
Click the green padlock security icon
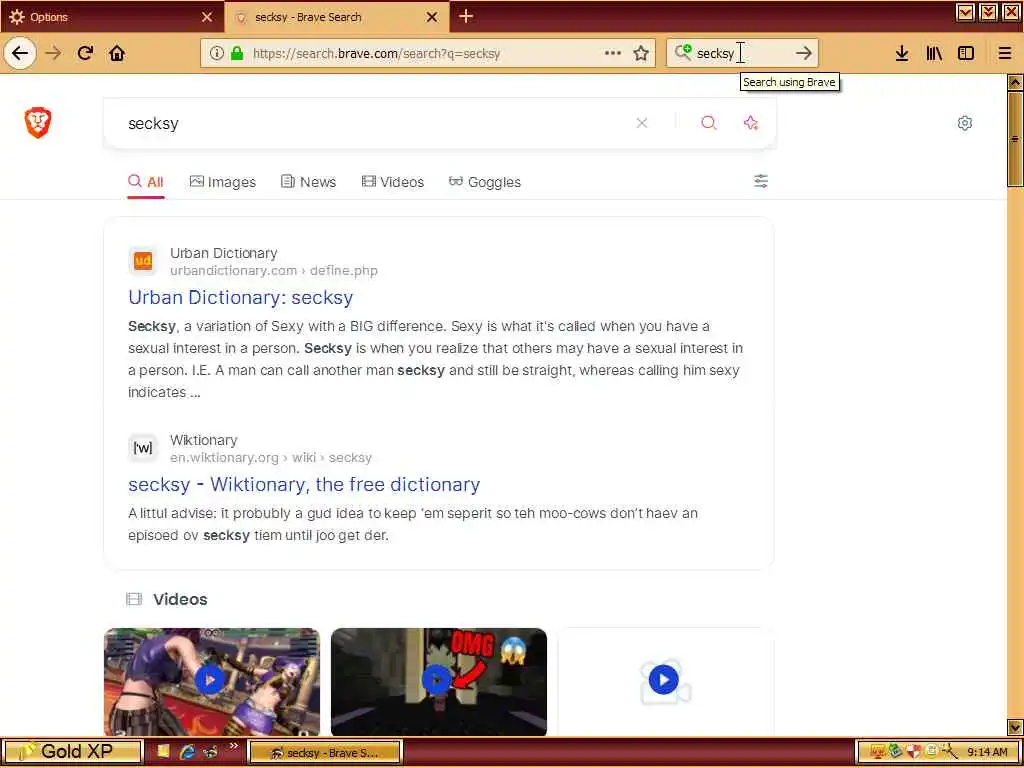point(237,53)
